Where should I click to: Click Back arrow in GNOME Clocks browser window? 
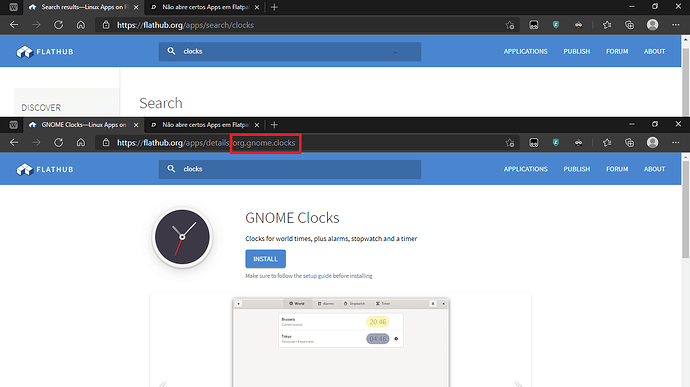(x=14, y=143)
